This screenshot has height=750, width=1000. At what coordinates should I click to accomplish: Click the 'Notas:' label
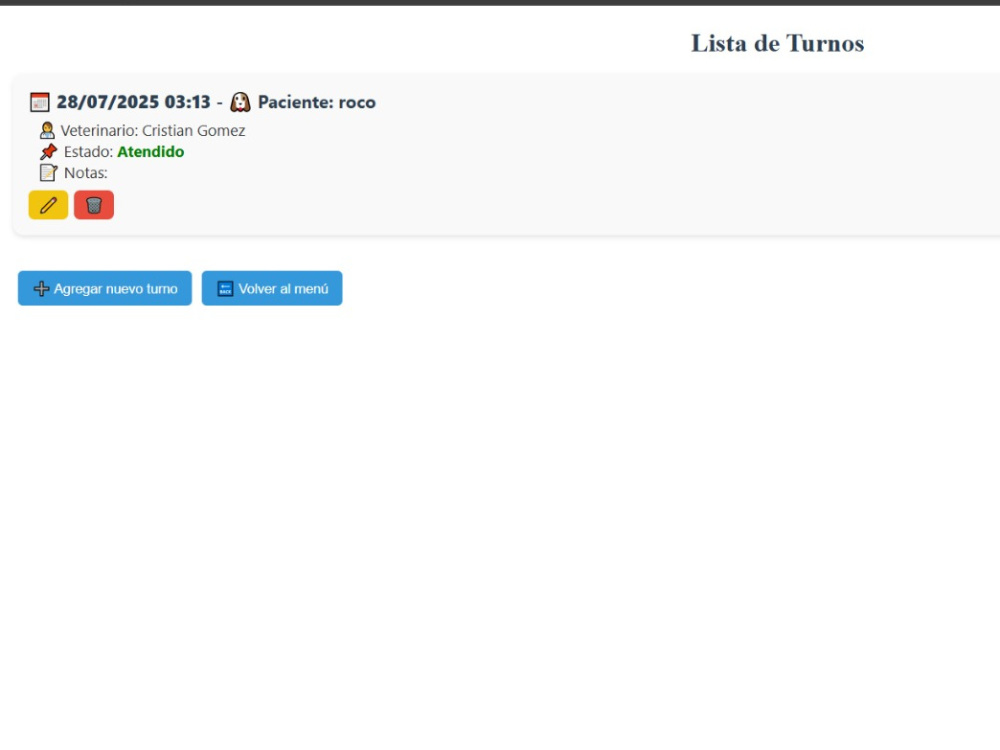pos(85,173)
